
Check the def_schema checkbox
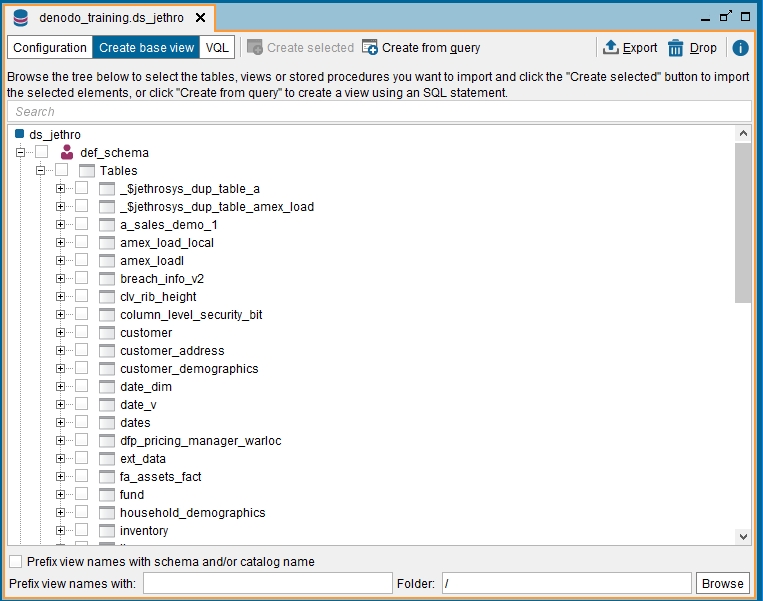[41, 152]
